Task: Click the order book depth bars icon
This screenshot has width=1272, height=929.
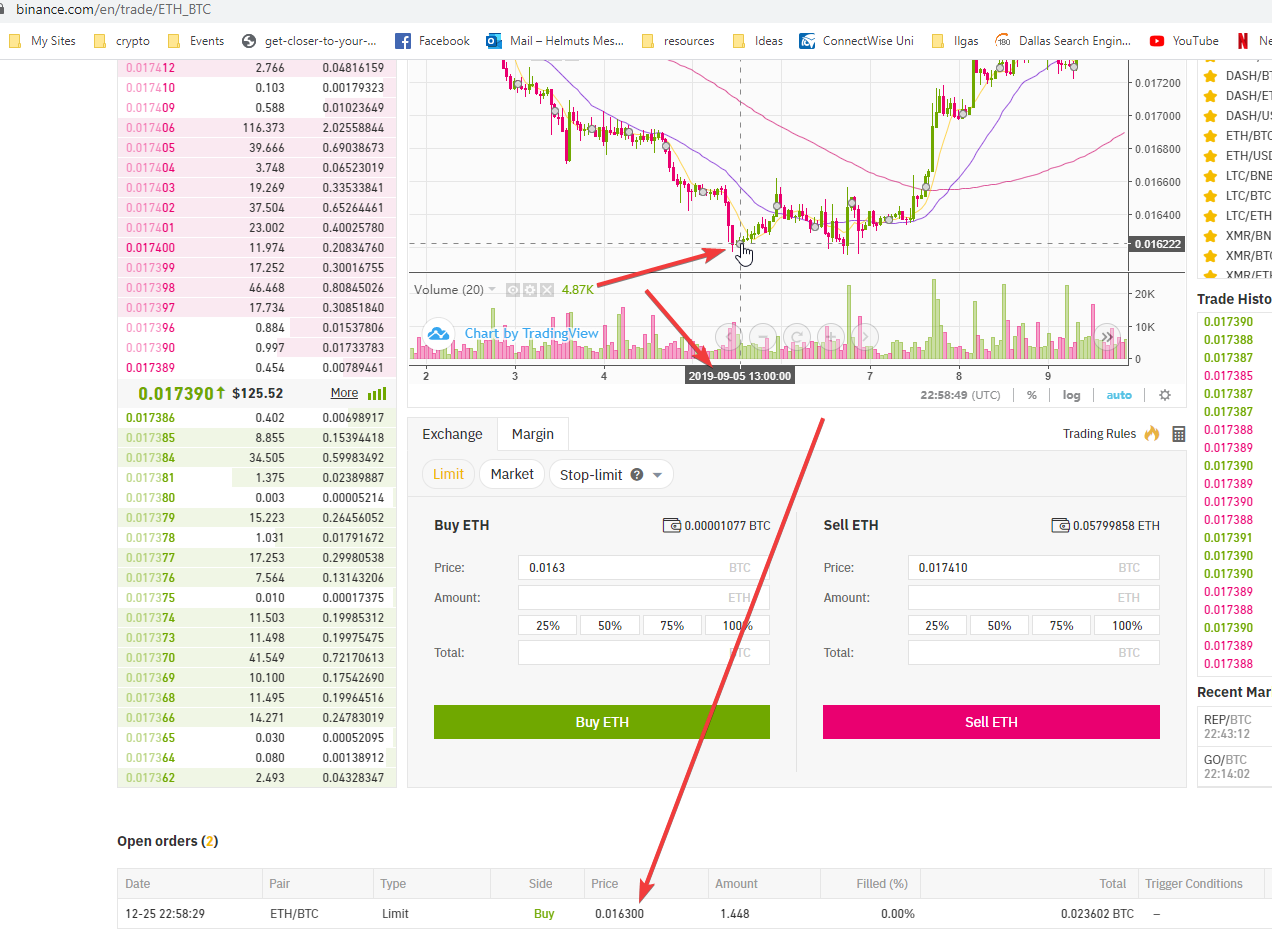Action: point(377,394)
